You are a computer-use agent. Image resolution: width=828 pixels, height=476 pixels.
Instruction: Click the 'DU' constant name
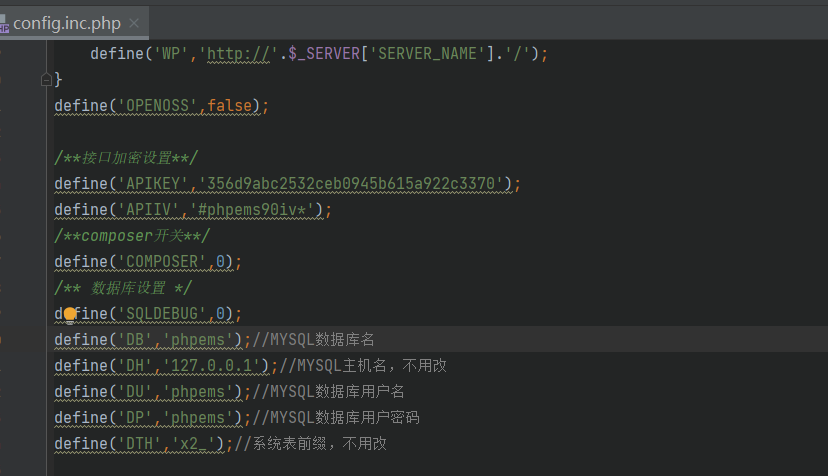pyautogui.click(x=135, y=391)
